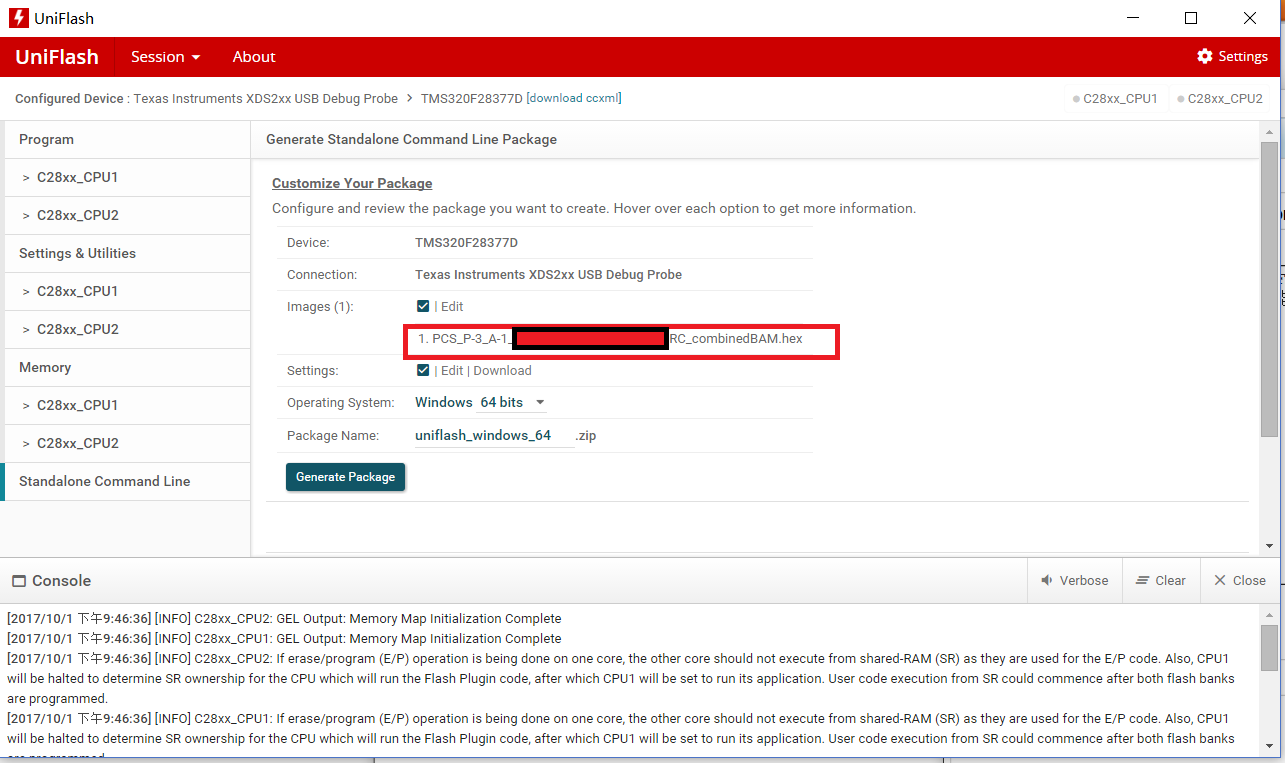Clear the console output

coord(1160,581)
